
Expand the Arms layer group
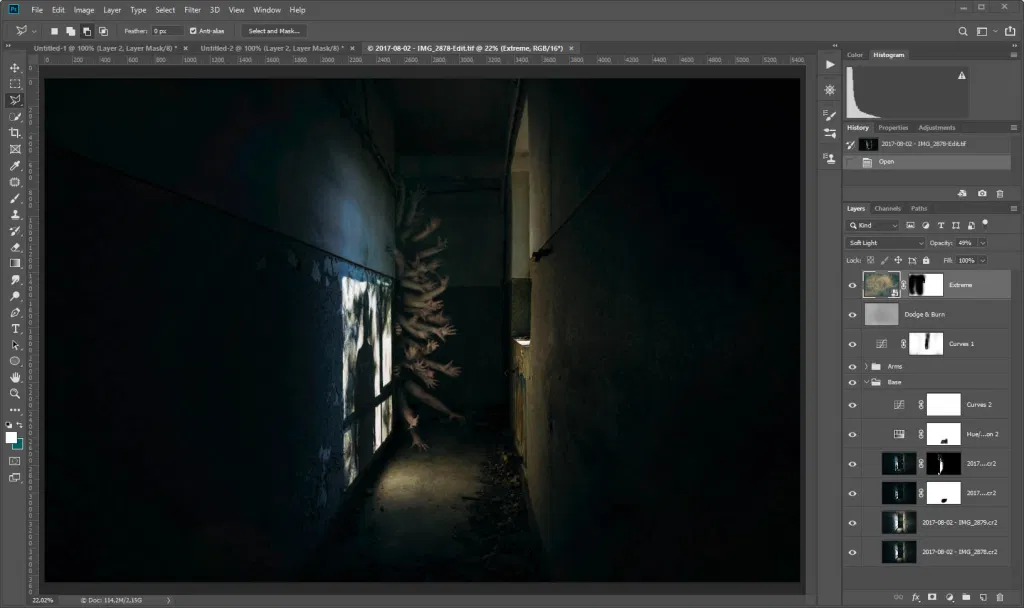tap(866, 367)
